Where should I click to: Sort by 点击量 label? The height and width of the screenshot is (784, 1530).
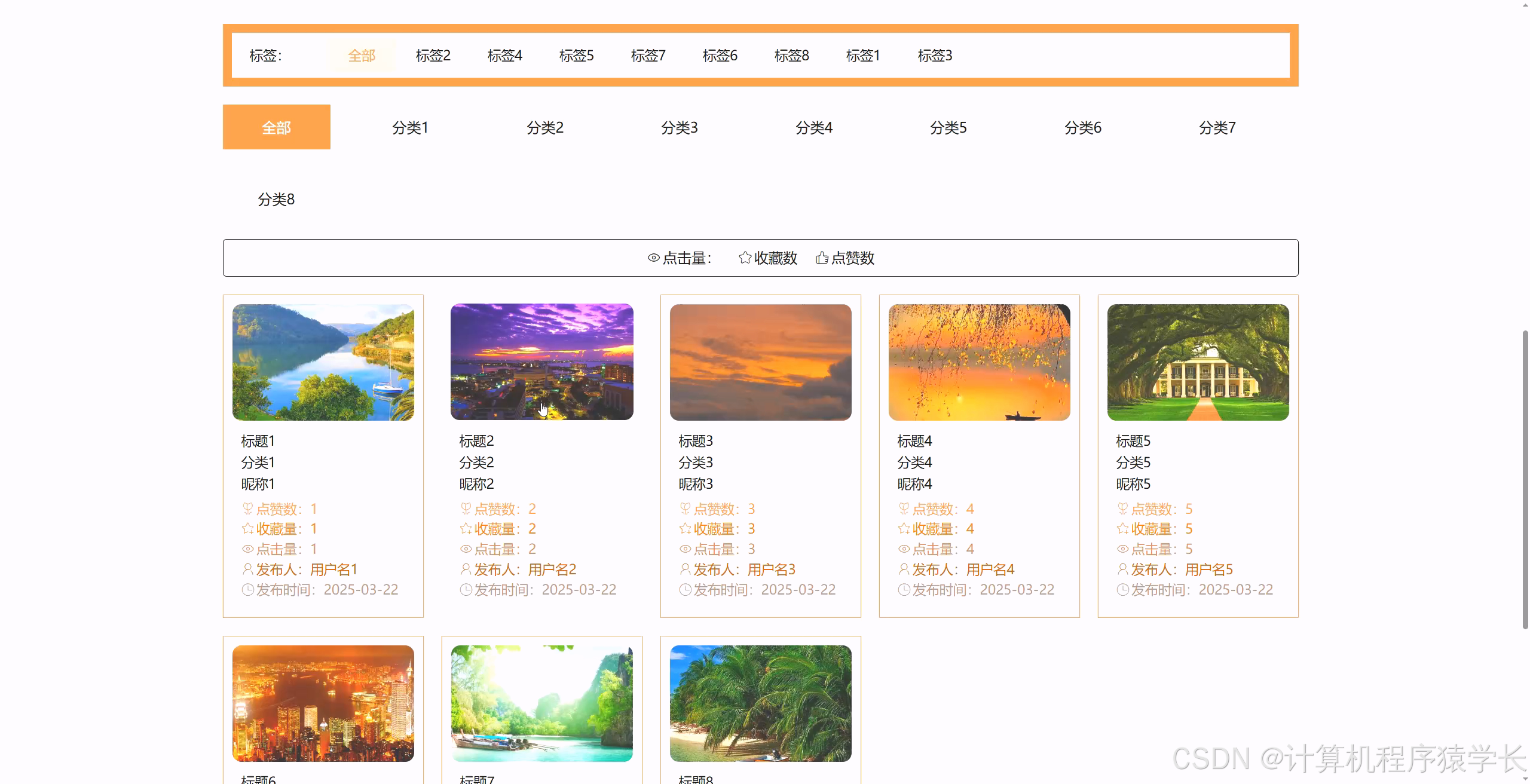click(x=687, y=258)
